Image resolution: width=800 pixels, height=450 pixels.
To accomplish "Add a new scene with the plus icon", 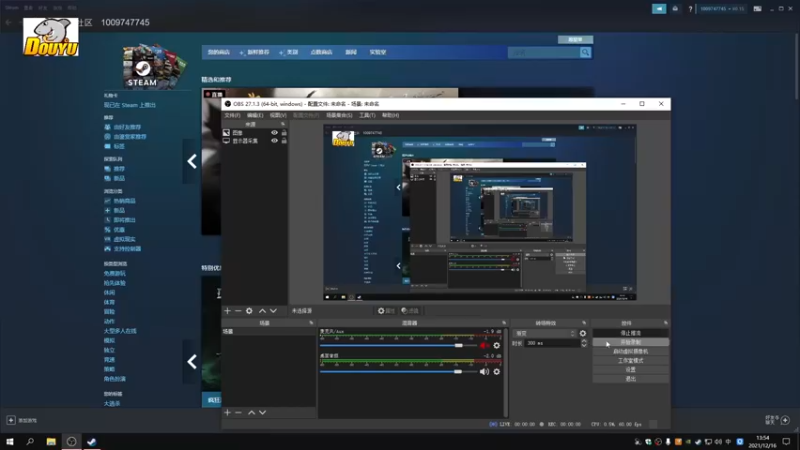I will click(228, 412).
